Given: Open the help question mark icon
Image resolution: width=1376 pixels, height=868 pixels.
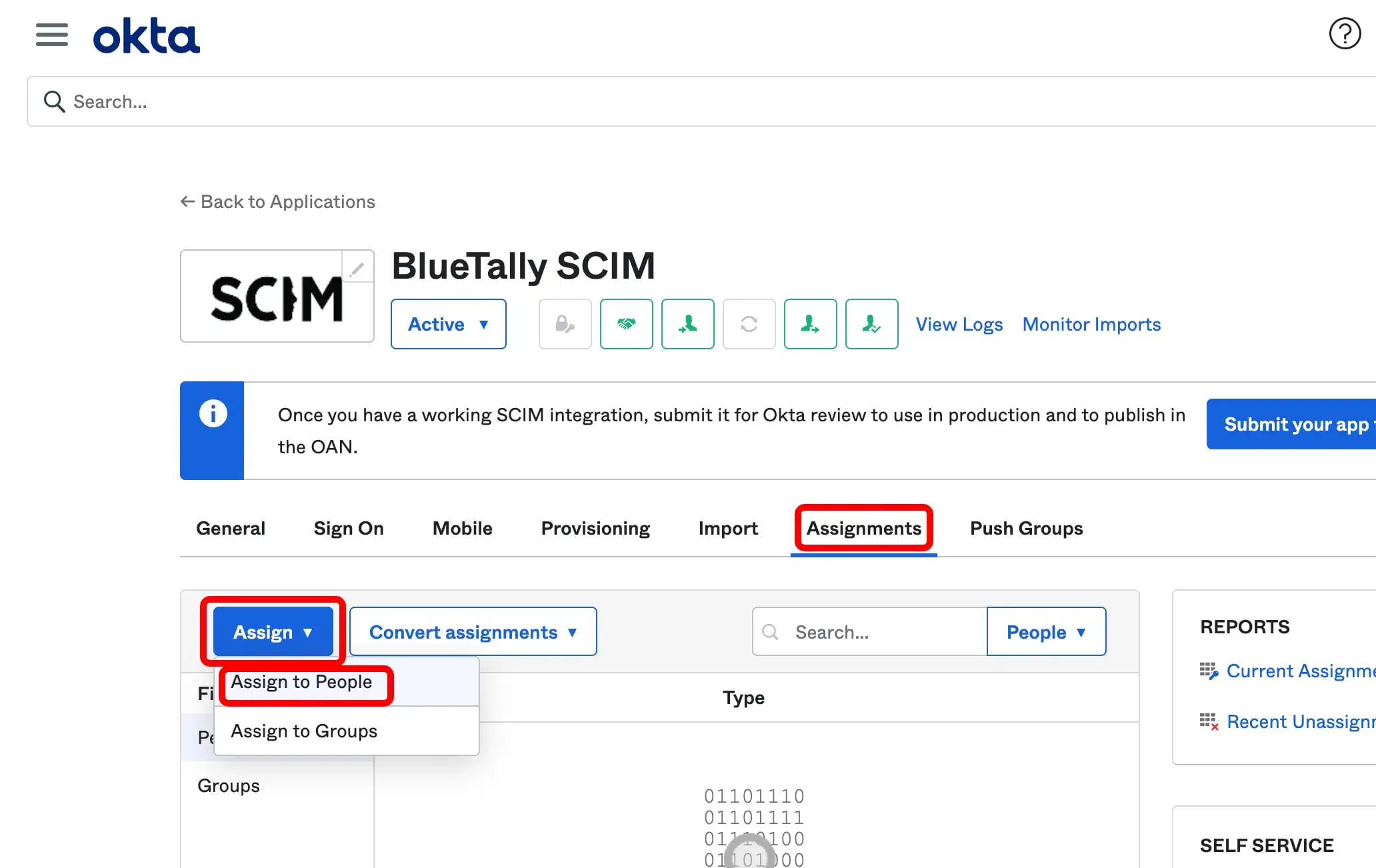Looking at the screenshot, I should click(x=1345, y=33).
